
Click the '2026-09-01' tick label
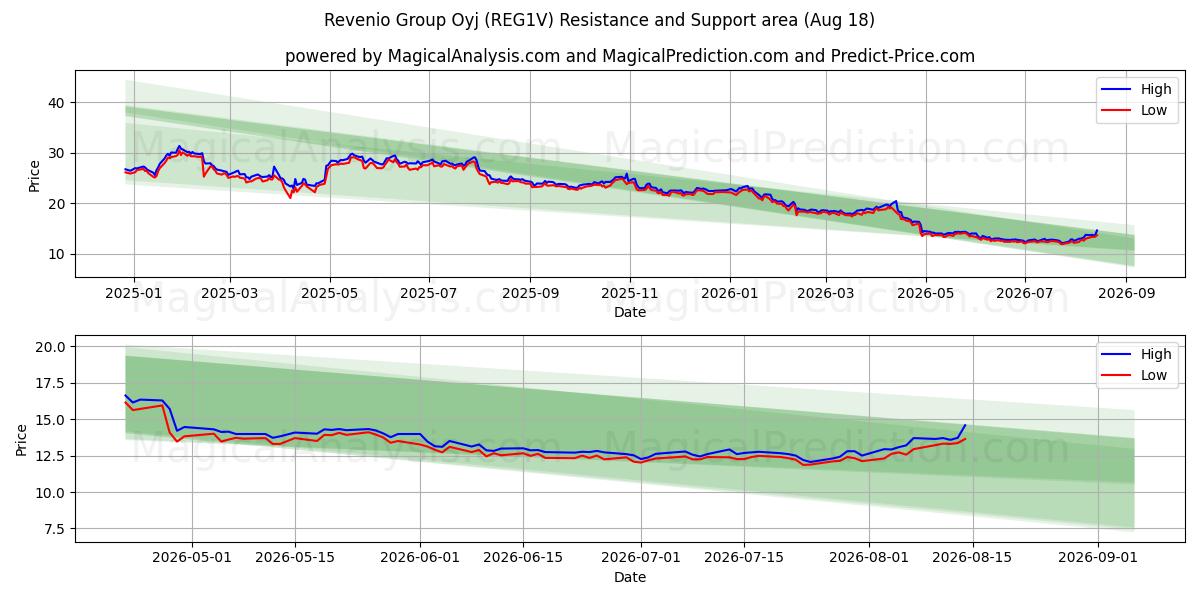point(1097,558)
